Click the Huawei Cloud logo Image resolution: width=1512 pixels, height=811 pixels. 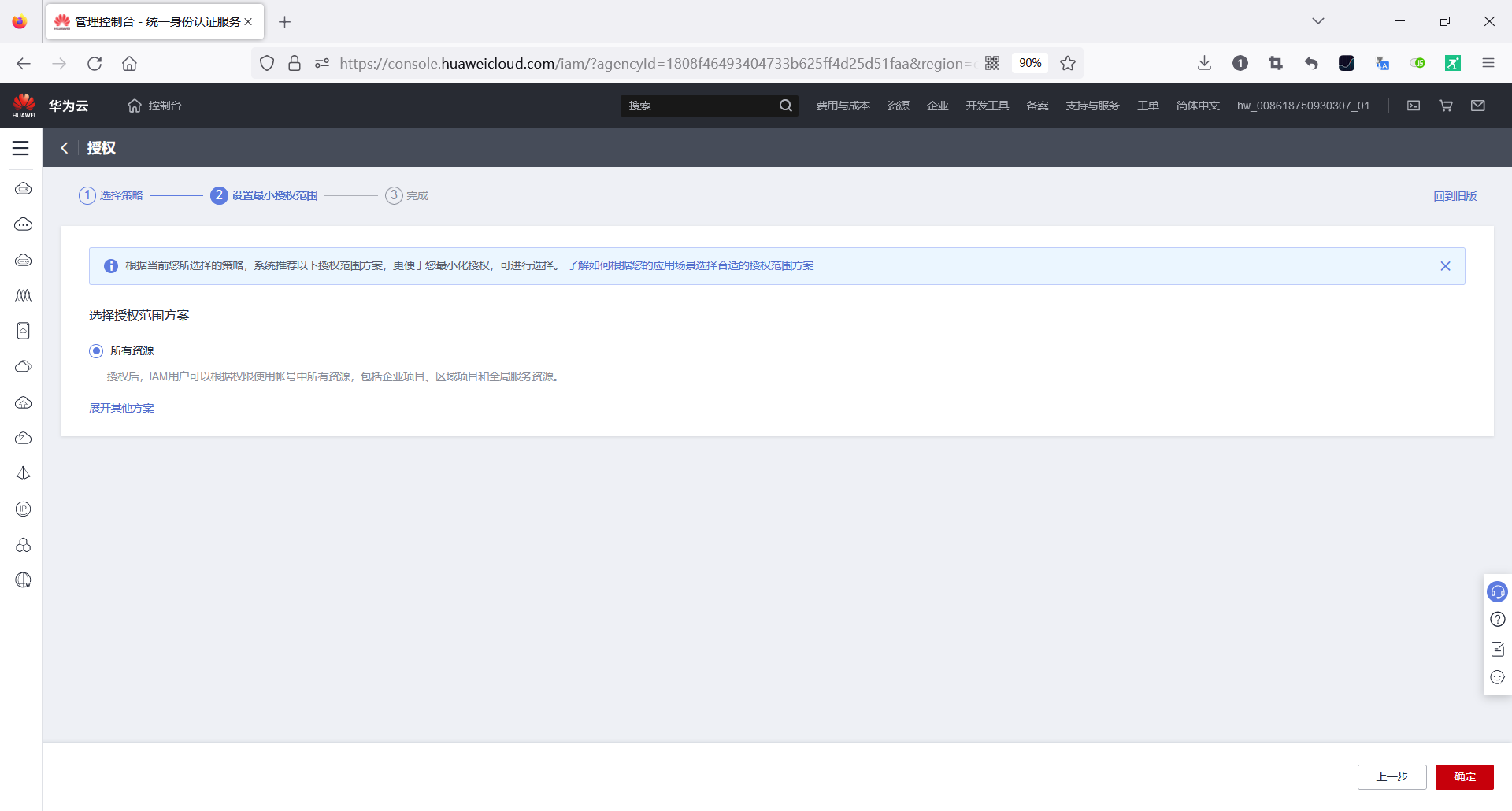pos(24,106)
